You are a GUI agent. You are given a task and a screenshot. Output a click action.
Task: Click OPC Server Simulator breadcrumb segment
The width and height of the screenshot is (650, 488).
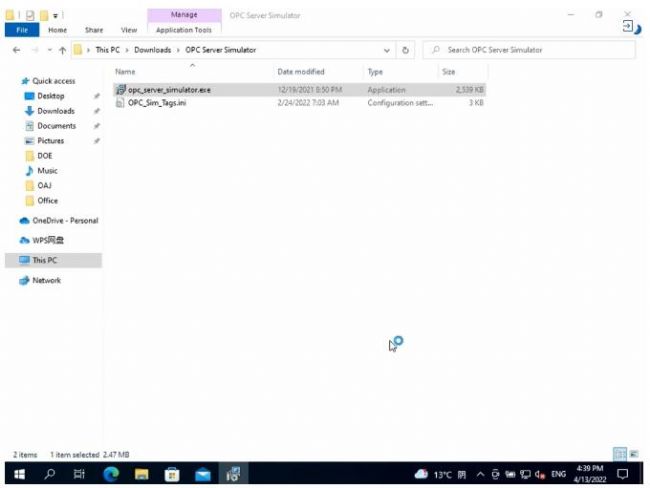tap(221, 50)
